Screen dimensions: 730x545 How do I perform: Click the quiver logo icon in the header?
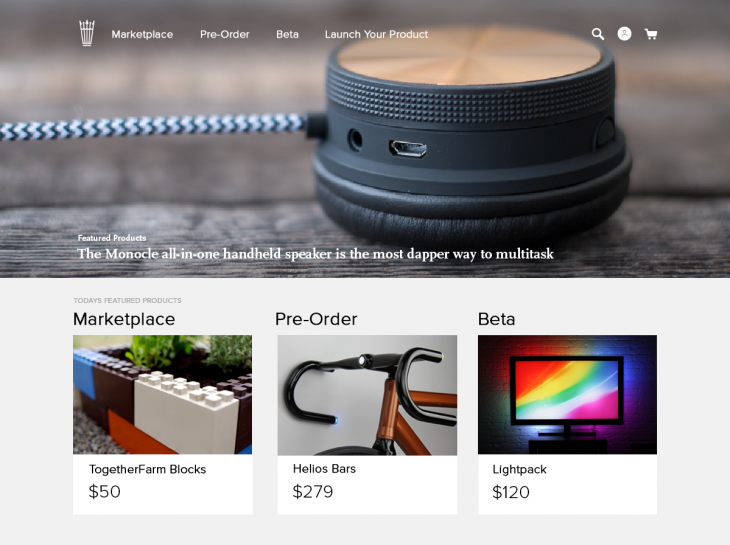coord(87,33)
